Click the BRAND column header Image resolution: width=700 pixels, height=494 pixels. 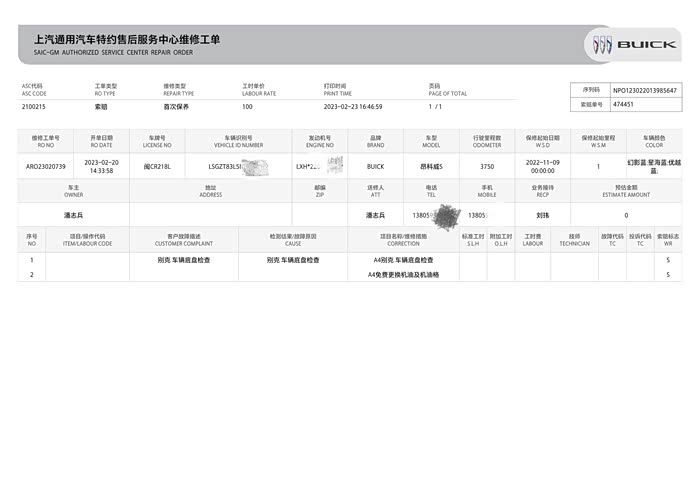375,141
